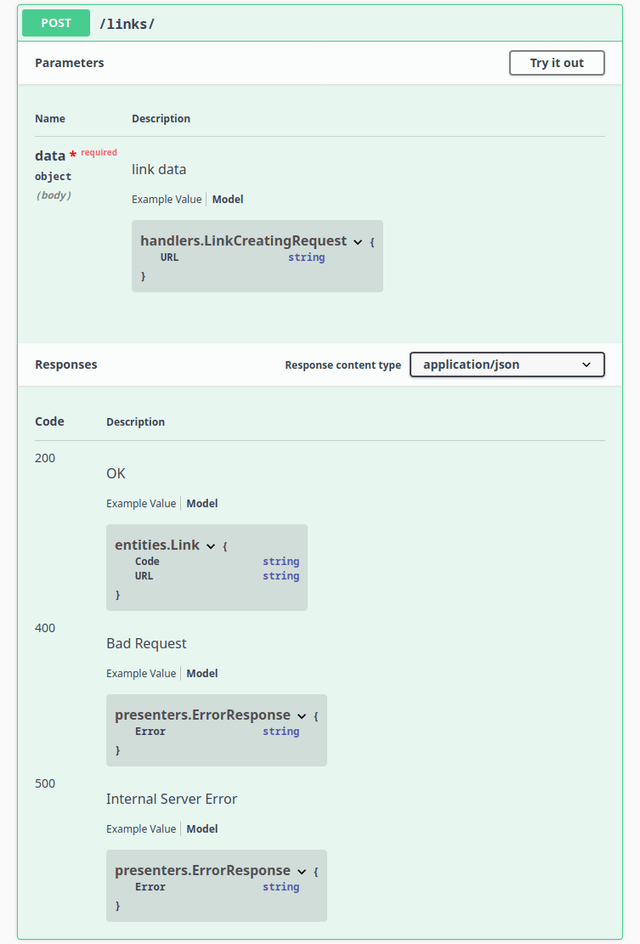Collapse the entities.Link model chevron

point(211,546)
